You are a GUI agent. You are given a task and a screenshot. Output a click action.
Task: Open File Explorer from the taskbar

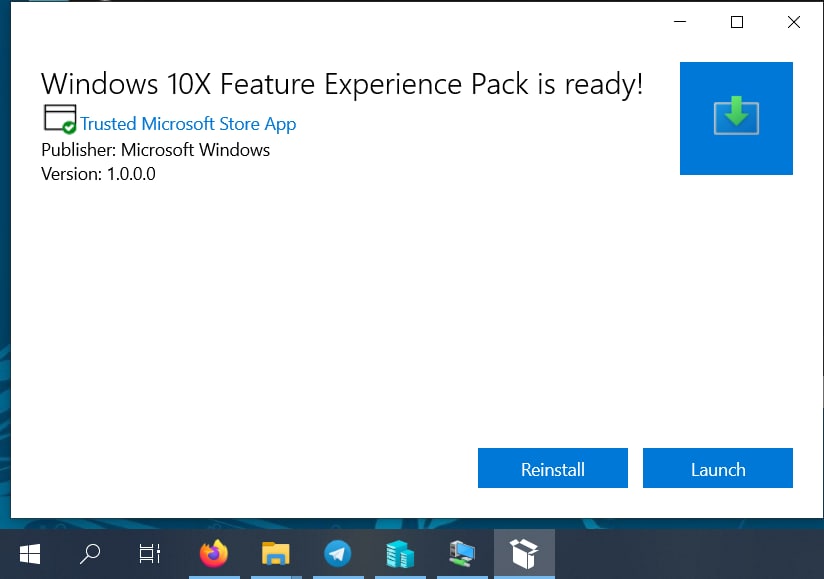click(x=275, y=554)
